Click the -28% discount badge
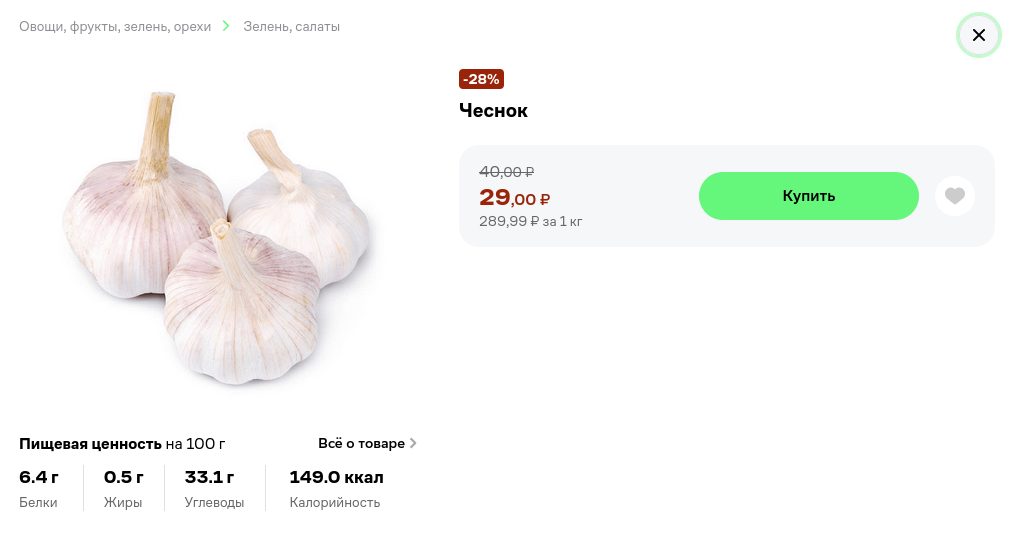The image size is (1013, 537). [481, 79]
